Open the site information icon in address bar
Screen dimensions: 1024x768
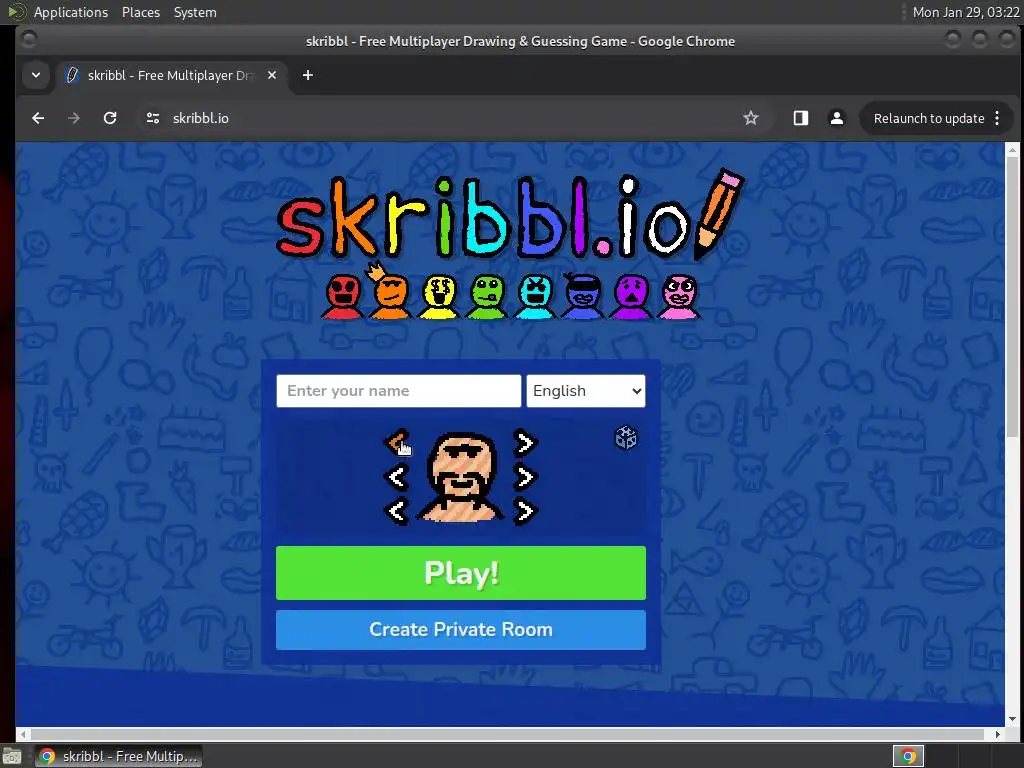click(153, 118)
